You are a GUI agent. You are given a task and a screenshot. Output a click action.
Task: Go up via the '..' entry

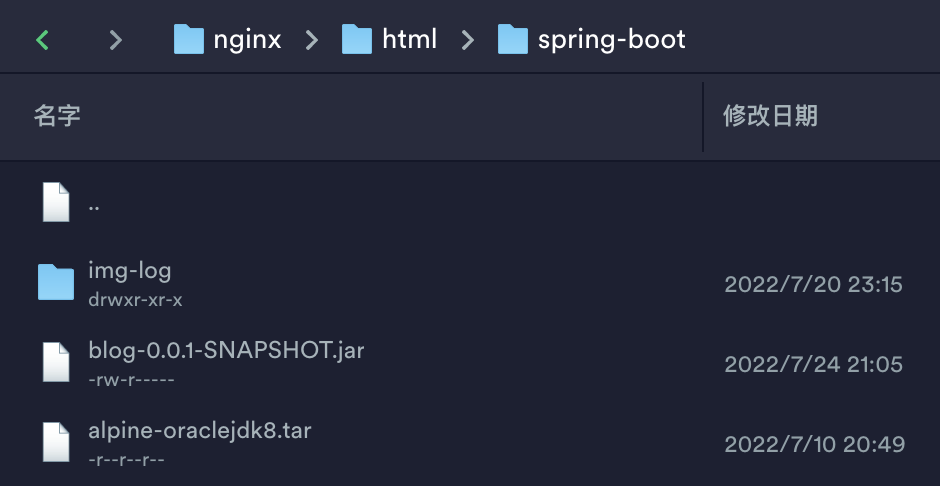[x=94, y=205]
